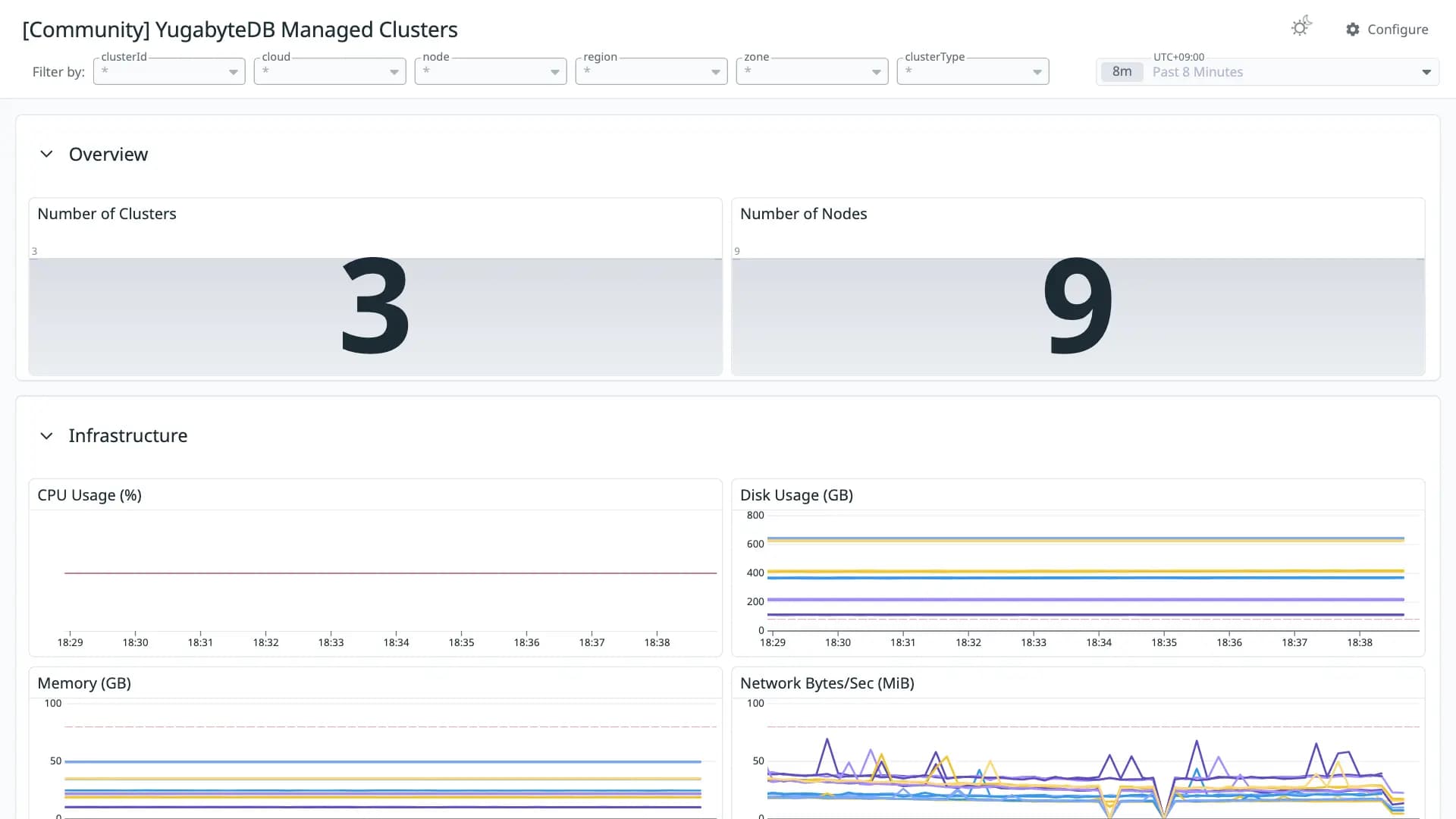Collapse the Infrastructure section chevron
The height and width of the screenshot is (819, 1456).
pos(46,435)
